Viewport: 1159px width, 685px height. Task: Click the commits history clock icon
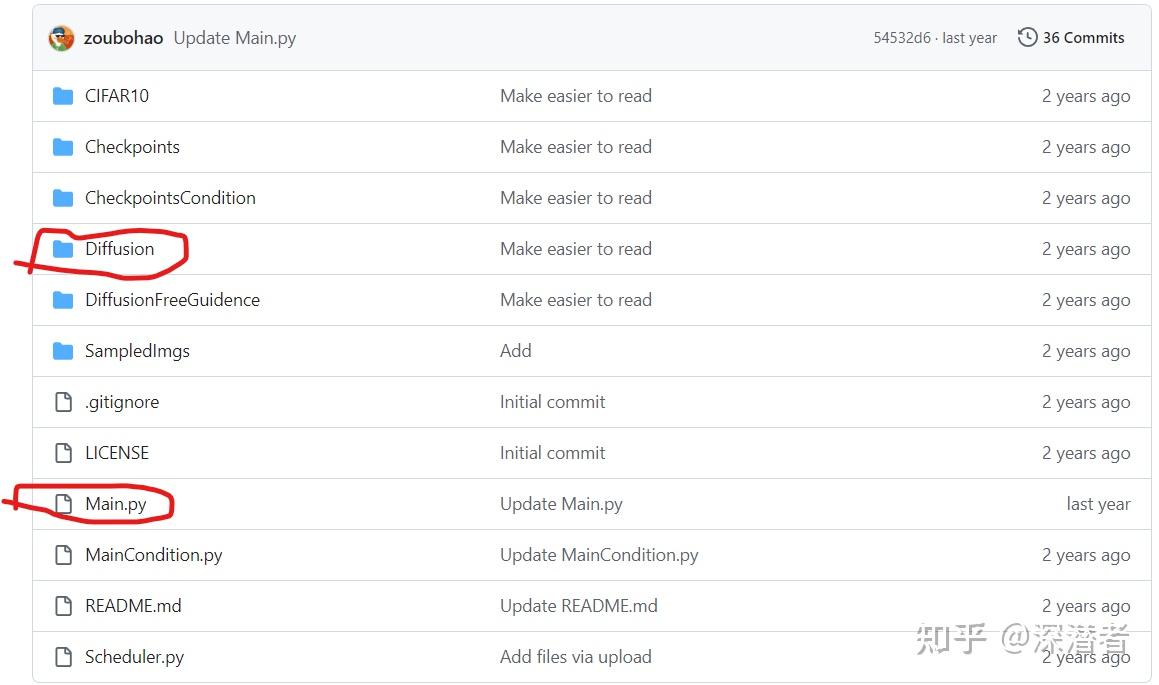(1027, 38)
